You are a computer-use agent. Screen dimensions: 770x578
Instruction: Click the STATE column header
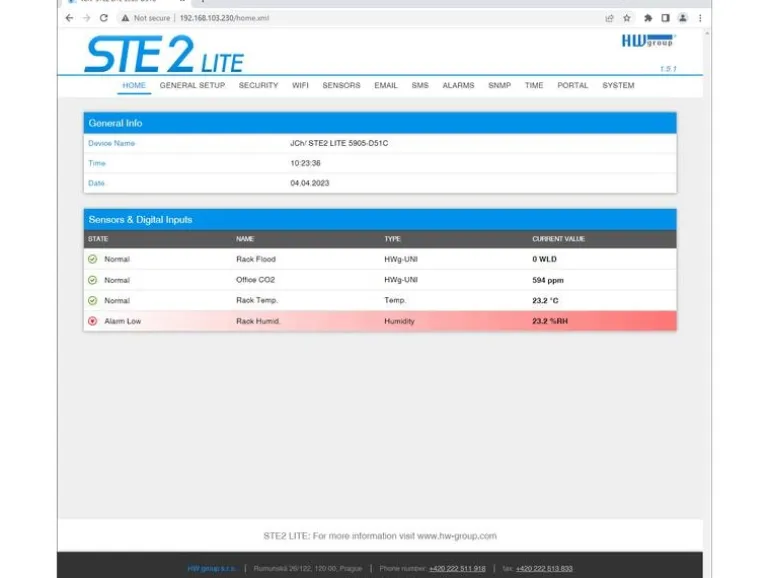(x=98, y=239)
